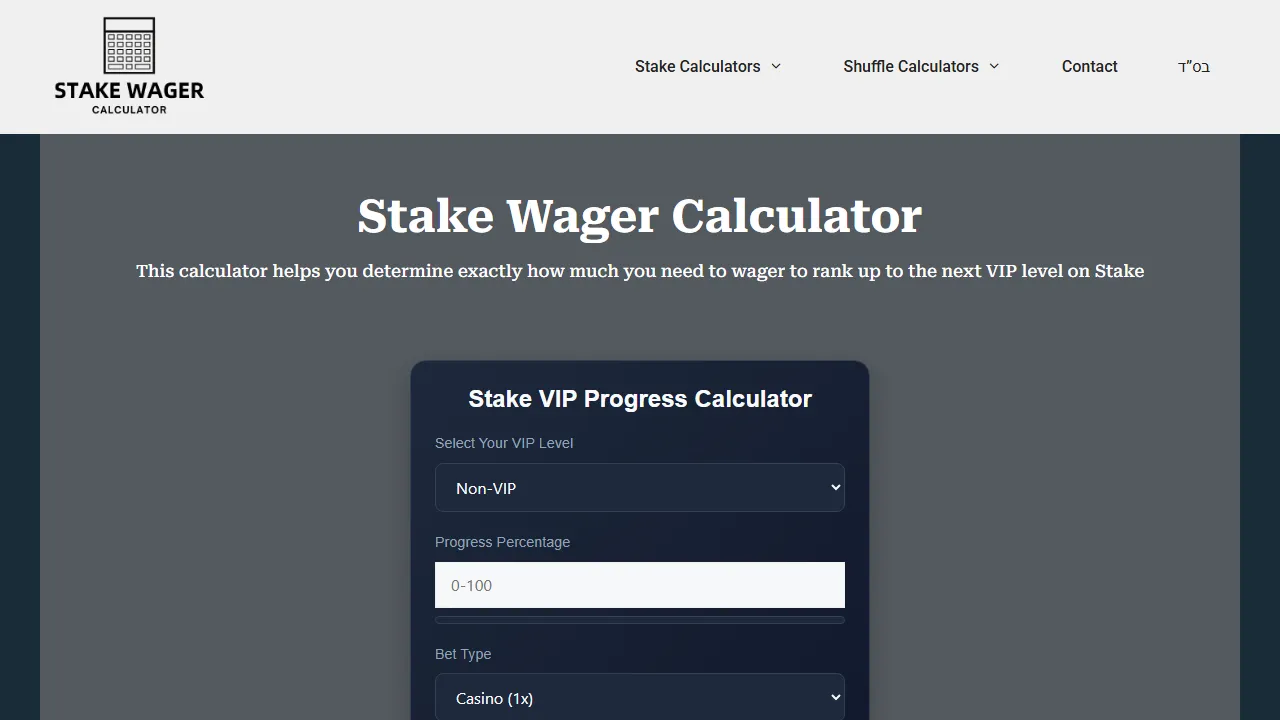Click the Progress Percentage 0-100 input field

click(x=640, y=585)
